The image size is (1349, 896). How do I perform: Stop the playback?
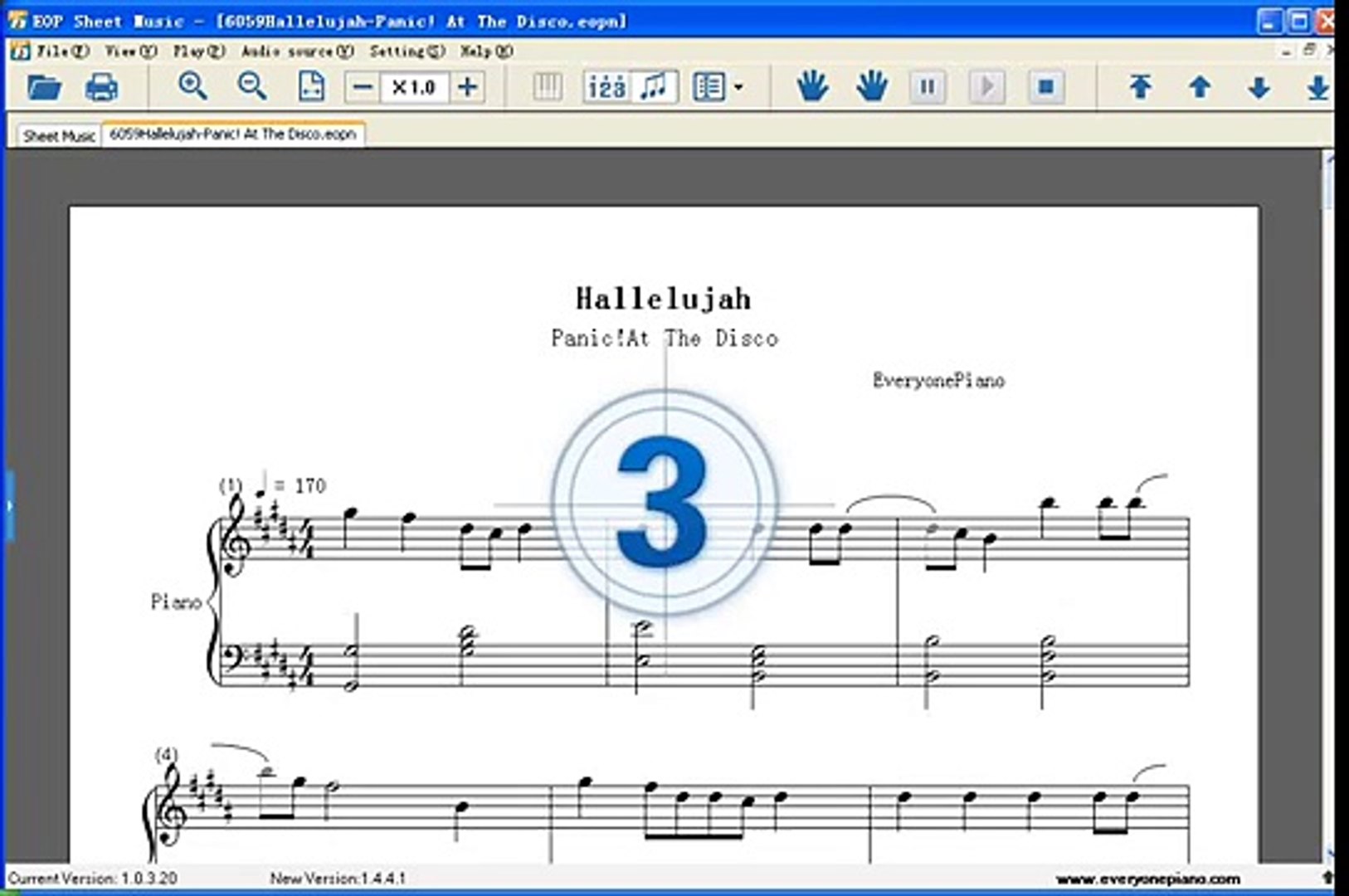(x=1046, y=87)
